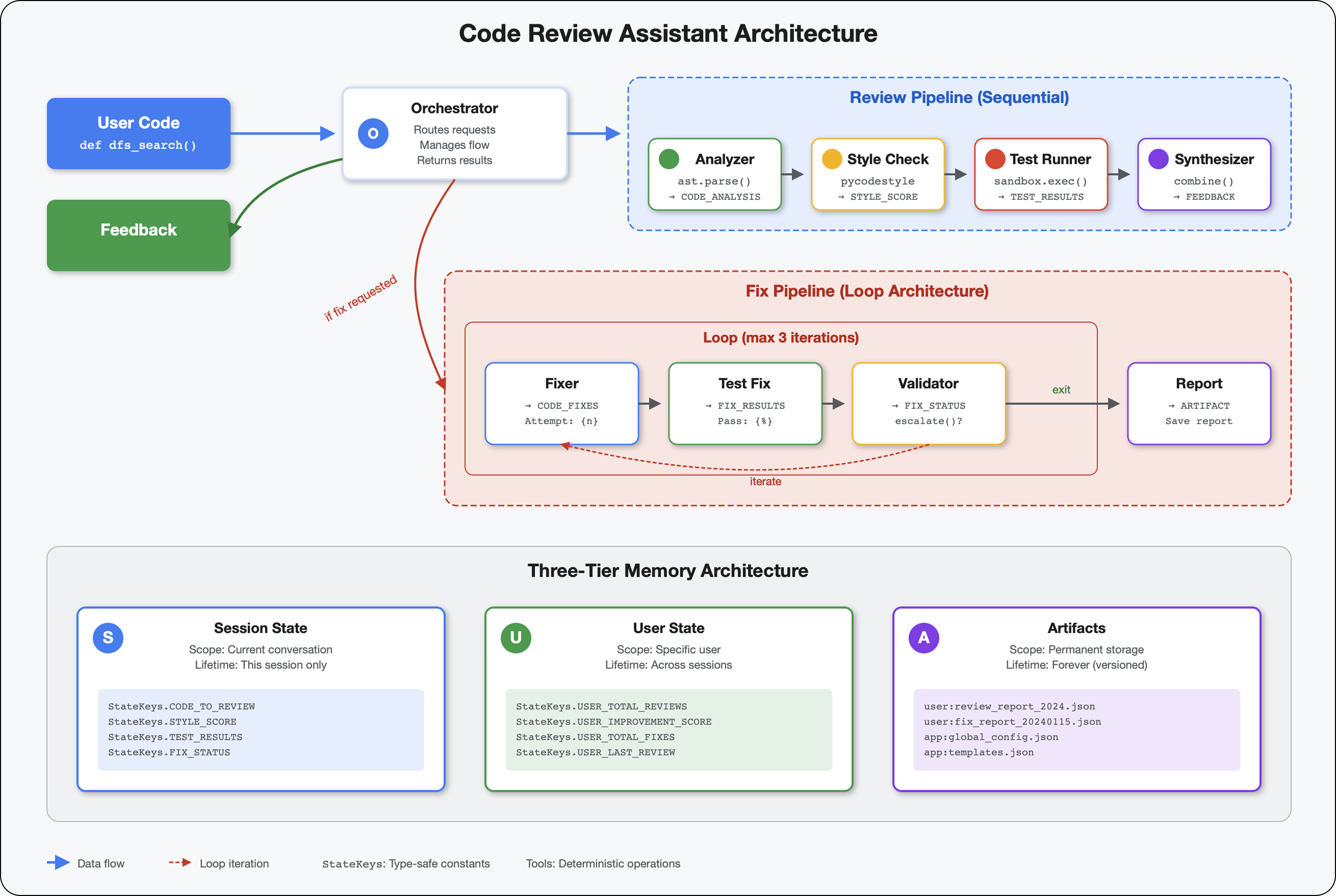
Task: Click the green Analyzer circle icon
Action: [x=668, y=159]
